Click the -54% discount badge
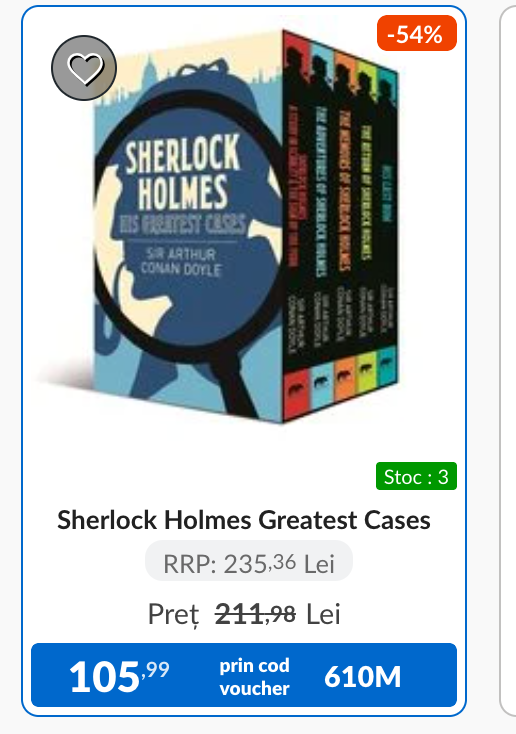The height and width of the screenshot is (734, 516). click(x=417, y=33)
